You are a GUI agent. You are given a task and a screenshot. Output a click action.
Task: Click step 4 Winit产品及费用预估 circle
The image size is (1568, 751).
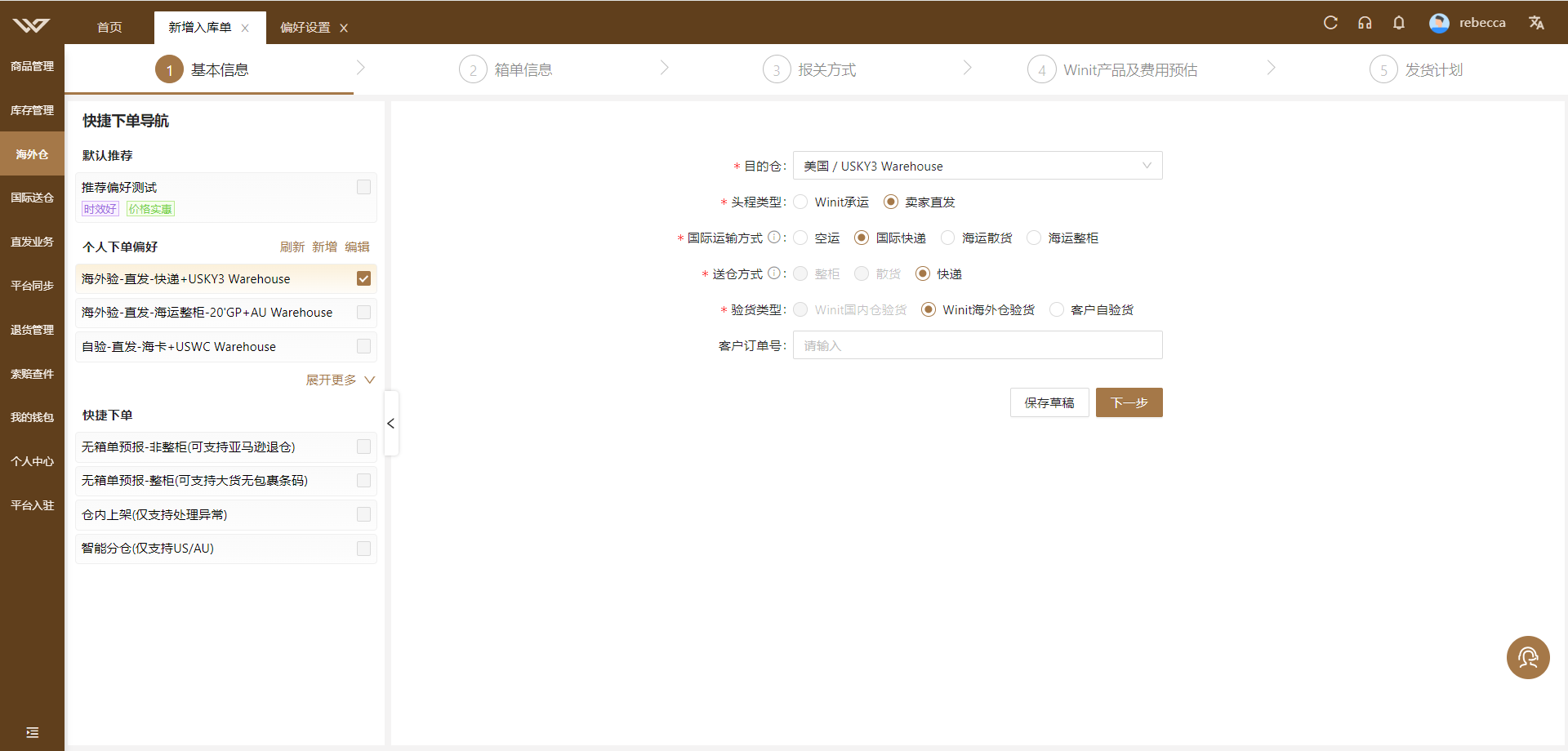(1041, 69)
